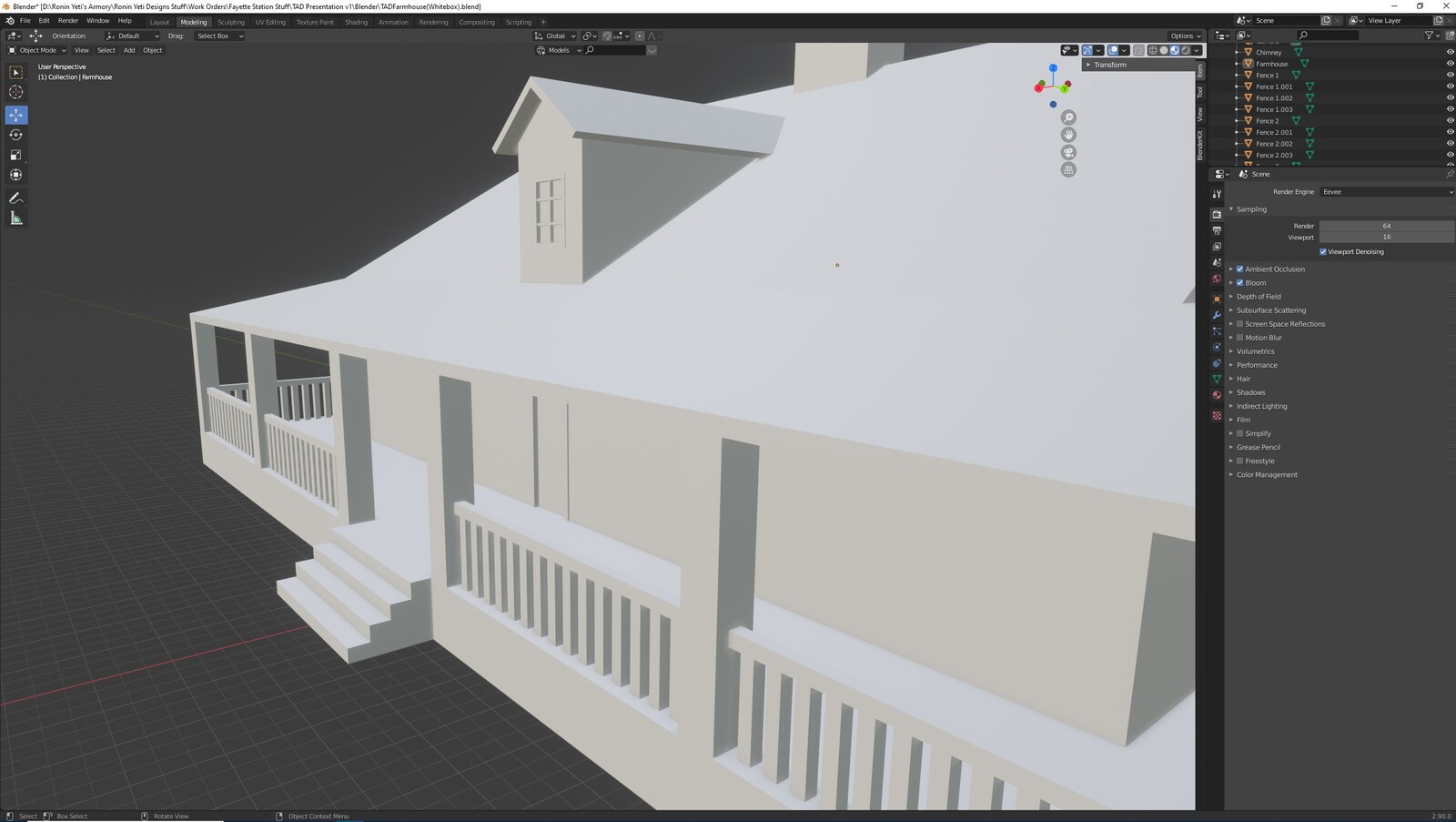Viewport: 1456px width, 822px height.
Task: Select the Rotate tool
Action: click(16, 135)
